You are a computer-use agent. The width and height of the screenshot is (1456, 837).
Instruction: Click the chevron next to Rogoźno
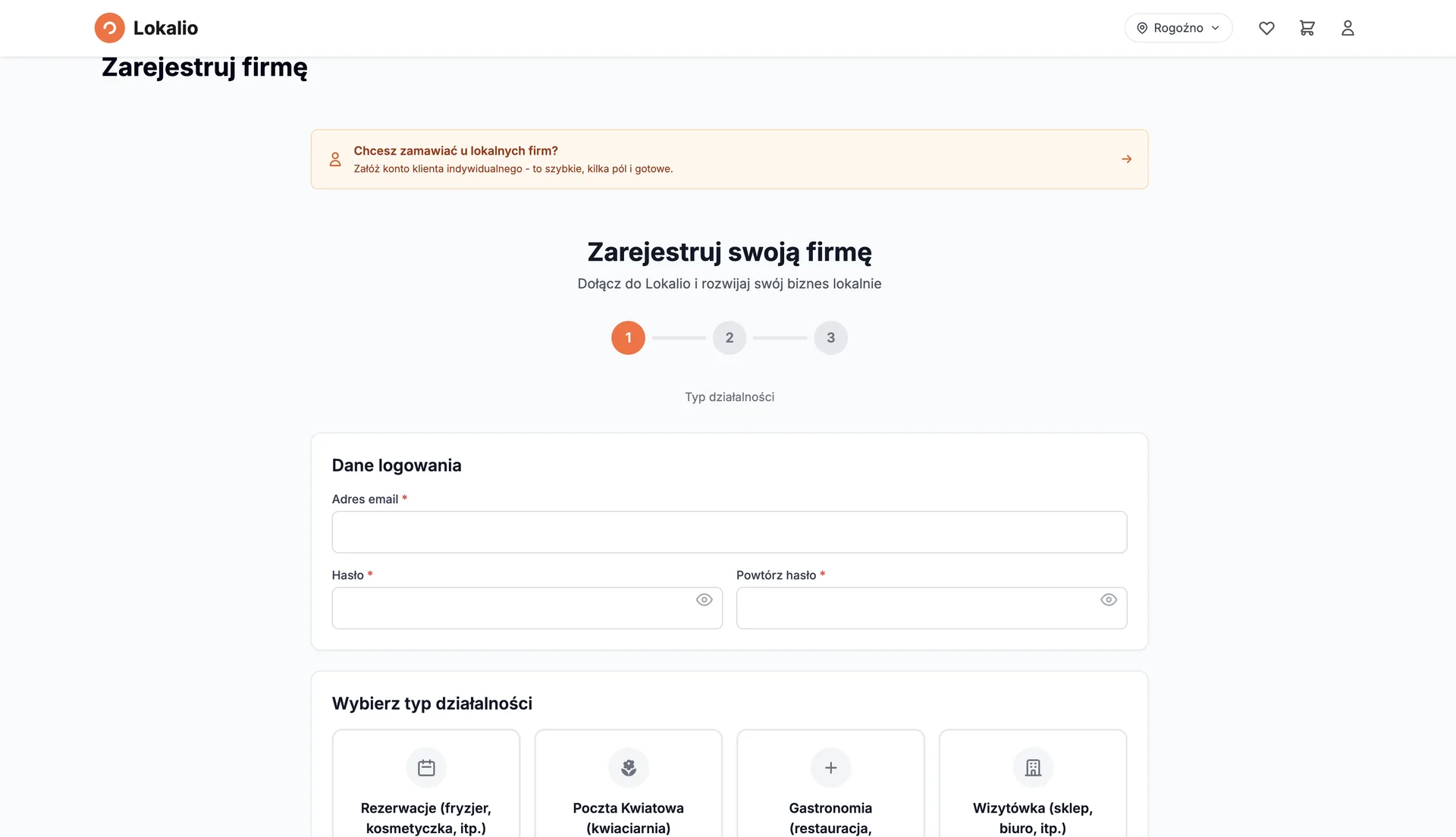pos(1216,28)
